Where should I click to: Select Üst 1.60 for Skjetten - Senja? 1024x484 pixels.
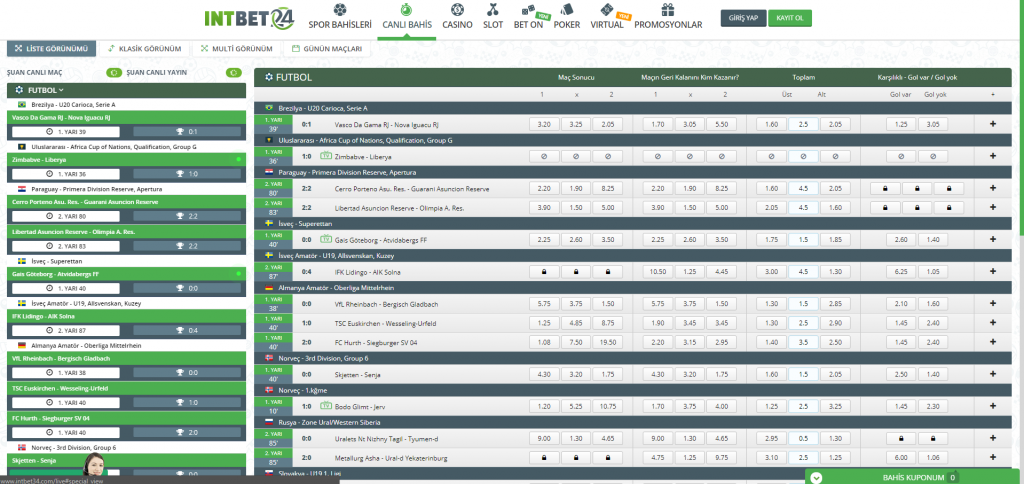pyautogui.click(x=771, y=374)
